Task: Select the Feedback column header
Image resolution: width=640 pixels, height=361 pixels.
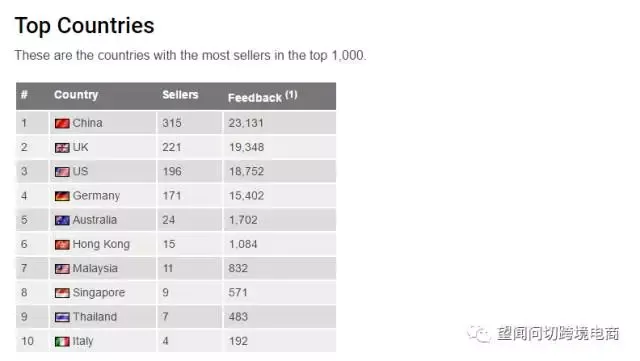Action: tap(255, 98)
